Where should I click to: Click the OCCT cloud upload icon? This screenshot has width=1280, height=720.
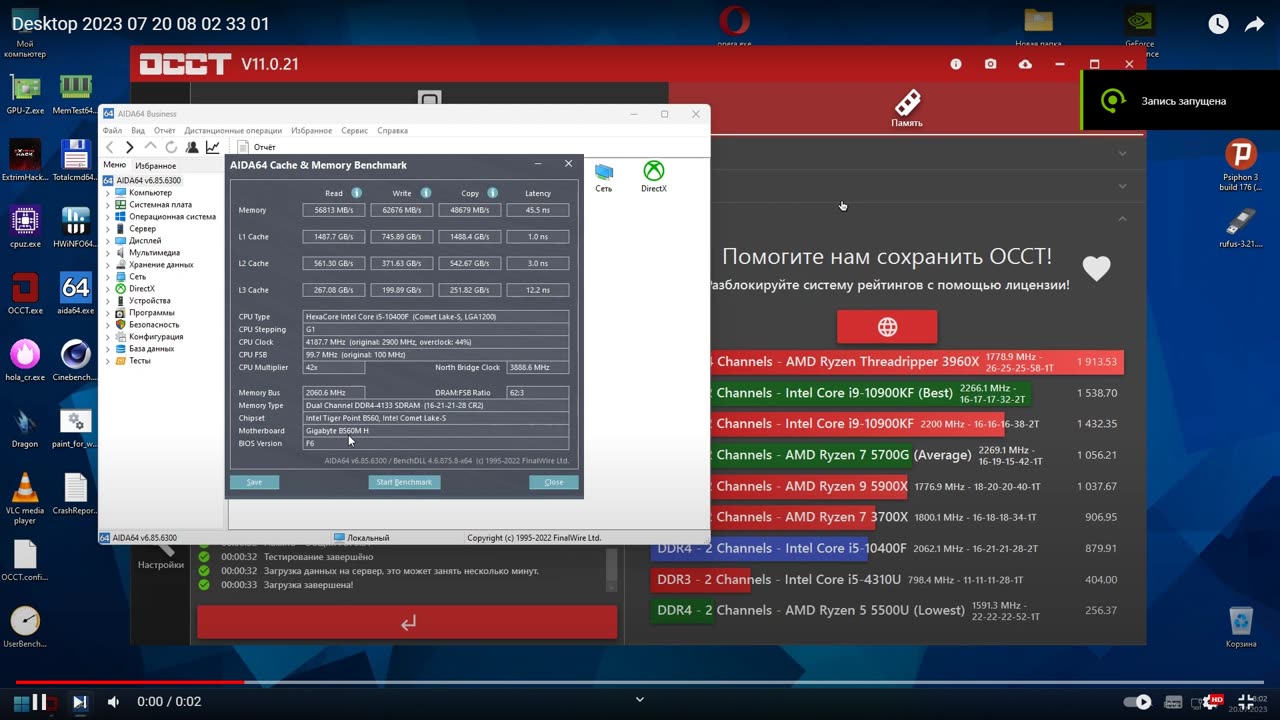pyautogui.click(x=1025, y=64)
